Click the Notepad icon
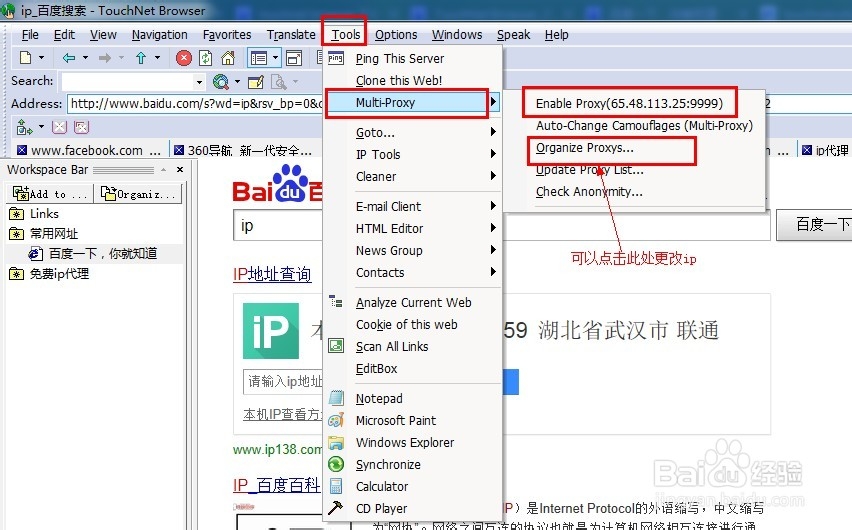This screenshot has width=852, height=530. coord(336,398)
